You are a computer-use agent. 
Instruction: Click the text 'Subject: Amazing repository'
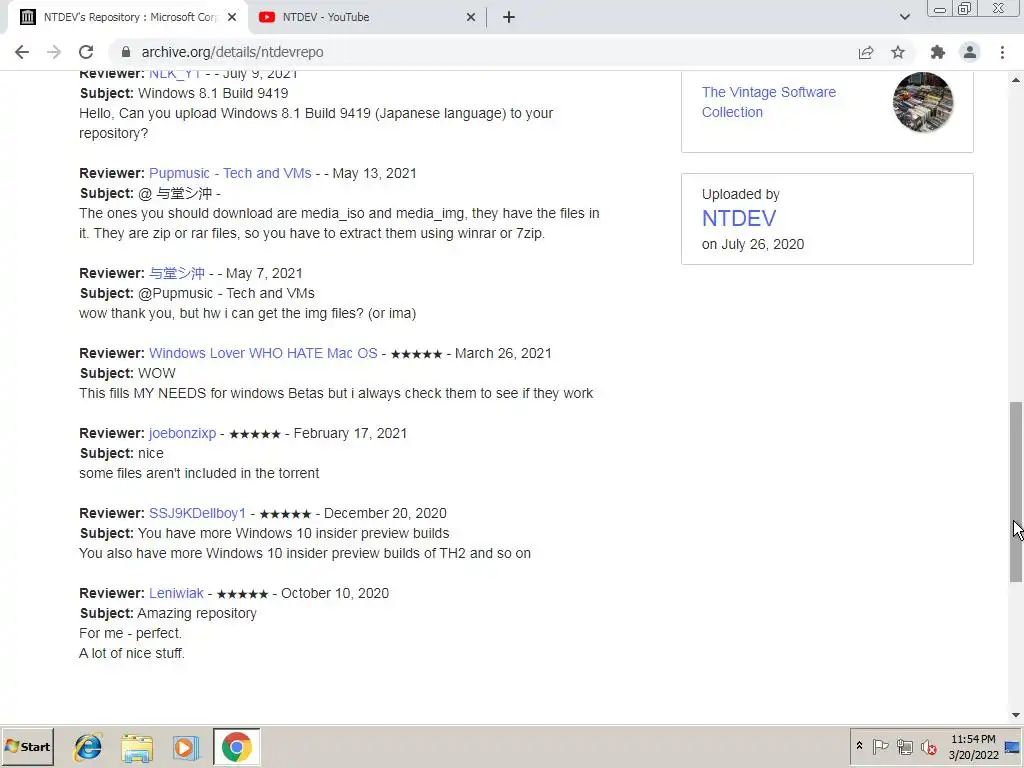click(168, 613)
